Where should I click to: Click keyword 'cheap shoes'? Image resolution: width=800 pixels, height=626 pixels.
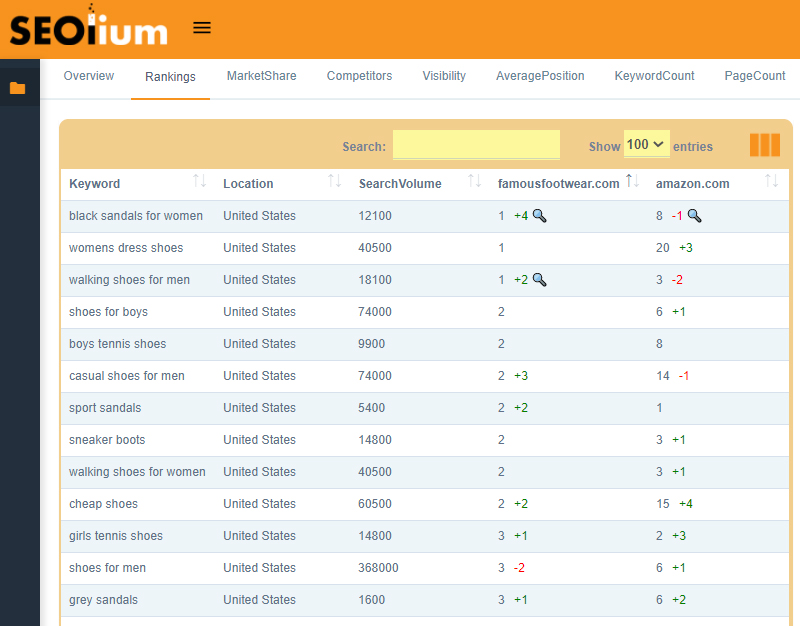pos(103,504)
